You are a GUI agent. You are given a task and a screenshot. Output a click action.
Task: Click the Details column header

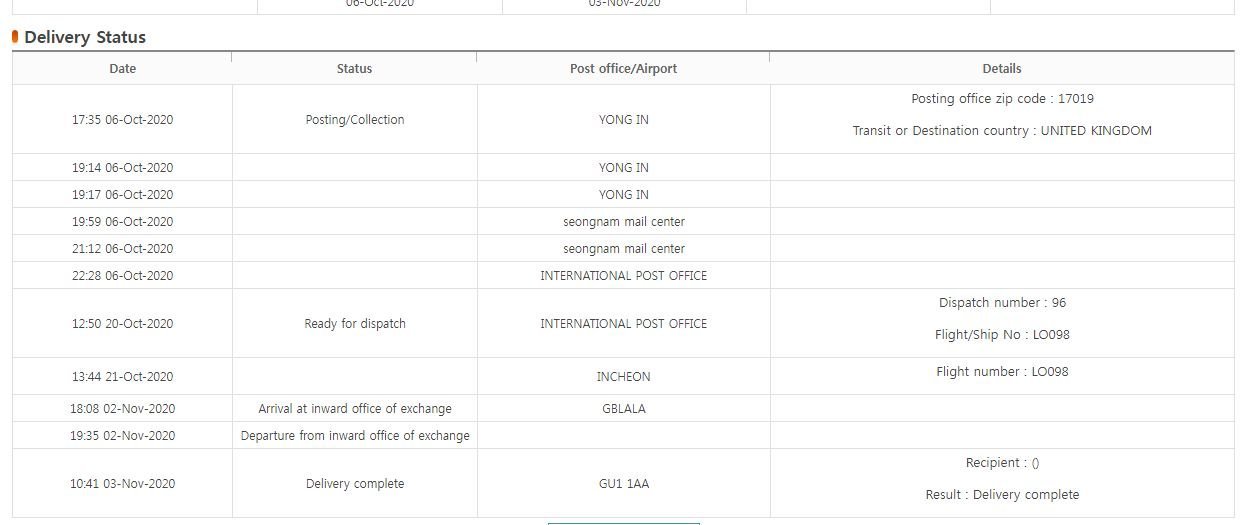pos(1002,69)
